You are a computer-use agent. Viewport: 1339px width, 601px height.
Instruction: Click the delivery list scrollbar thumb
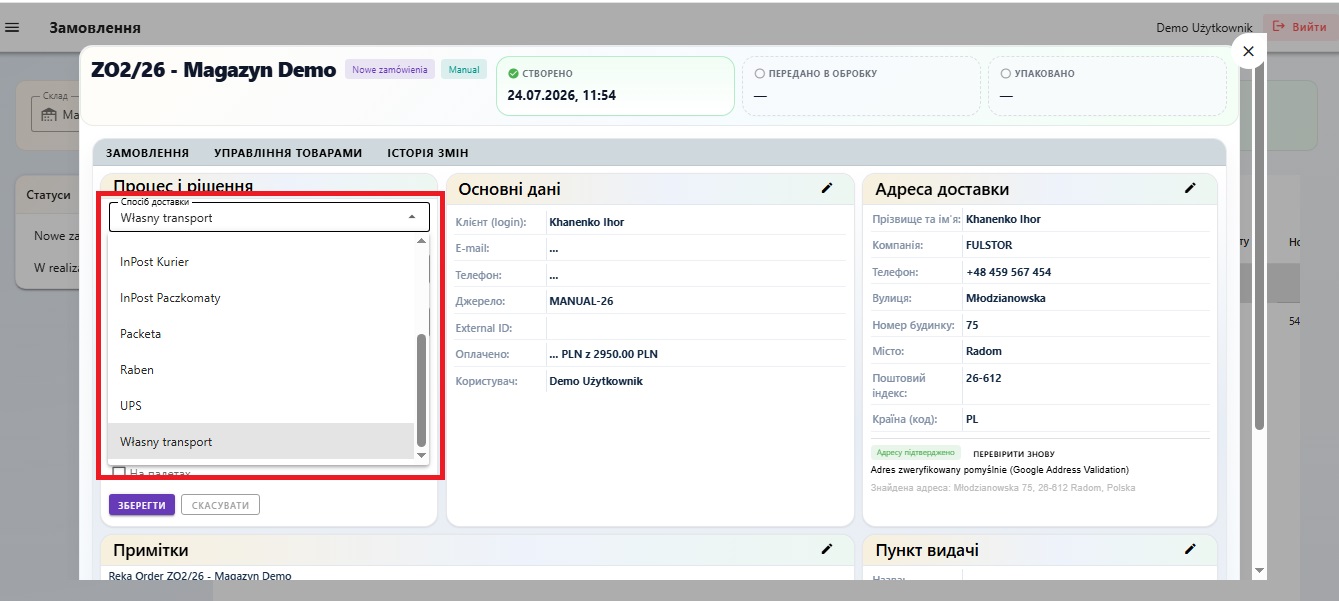(x=421, y=390)
